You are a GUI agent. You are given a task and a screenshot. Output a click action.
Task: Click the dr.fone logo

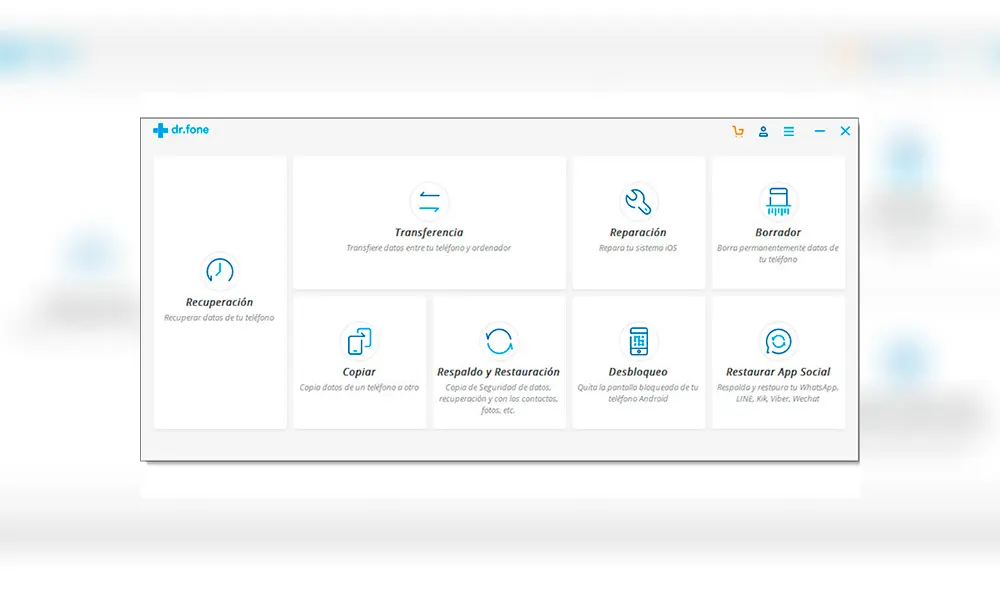[x=181, y=130]
